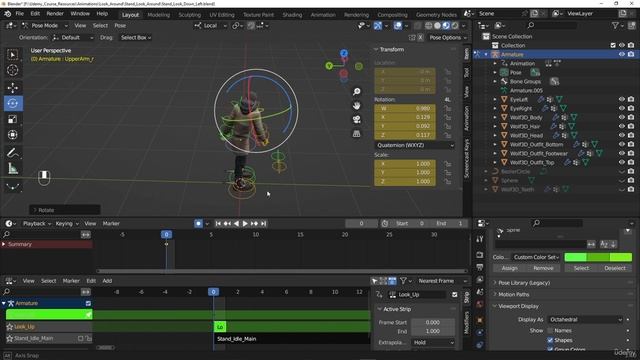Toggle Wolf3D_Hair visibility eye
This screenshot has width=640, height=360.
[x=622, y=126]
